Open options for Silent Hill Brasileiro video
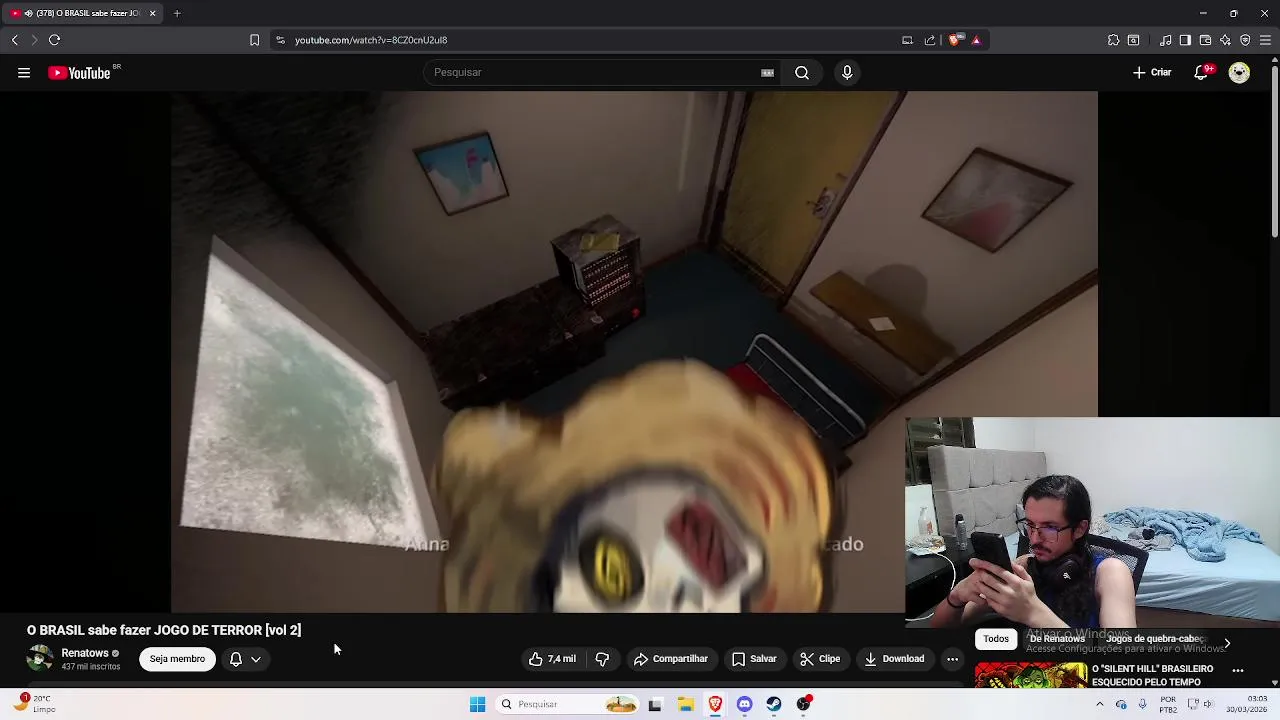The width and height of the screenshot is (1280, 720). 1238,670
